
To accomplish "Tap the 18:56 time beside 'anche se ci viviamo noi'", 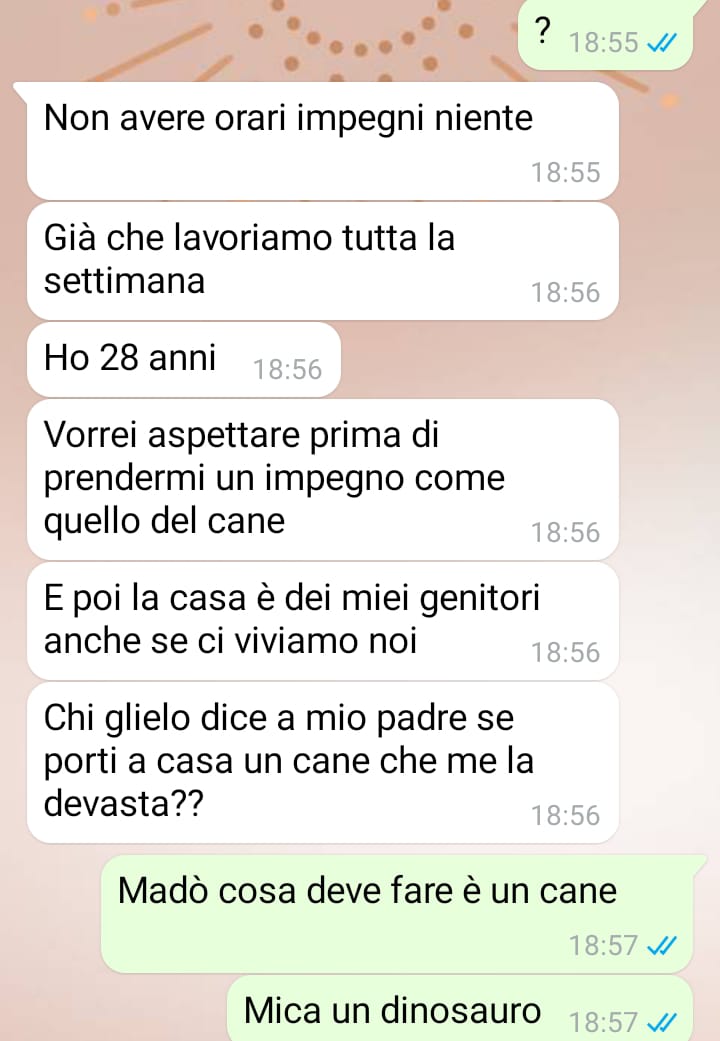I will pos(565,653).
